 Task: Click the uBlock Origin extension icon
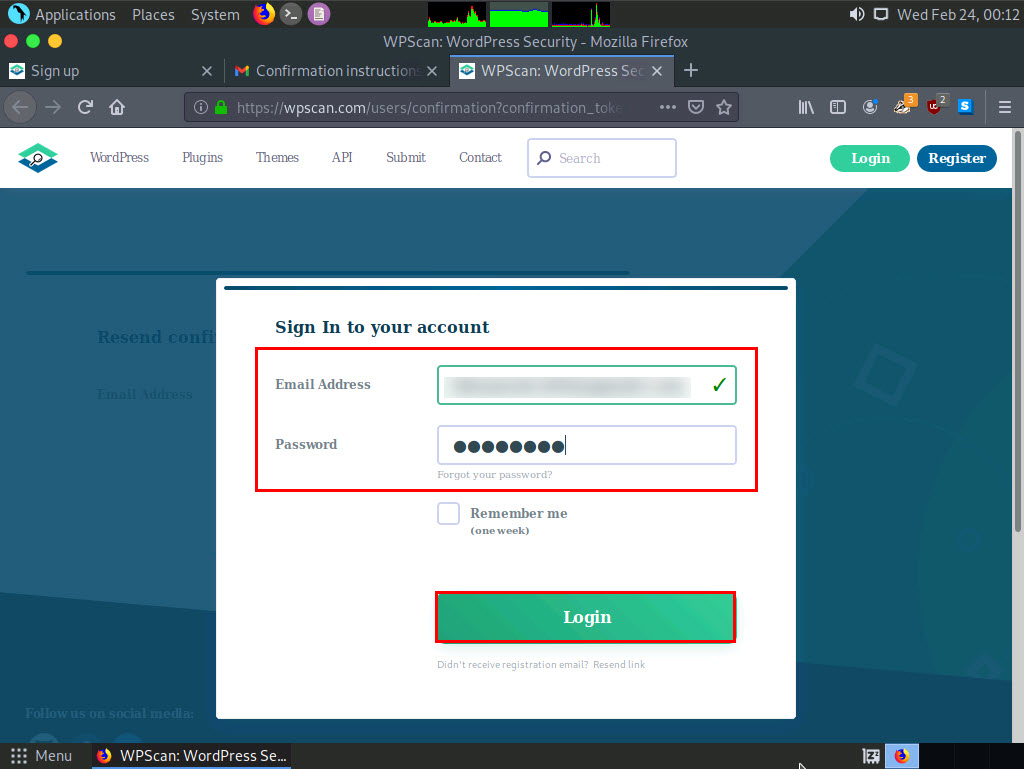pos(935,106)
